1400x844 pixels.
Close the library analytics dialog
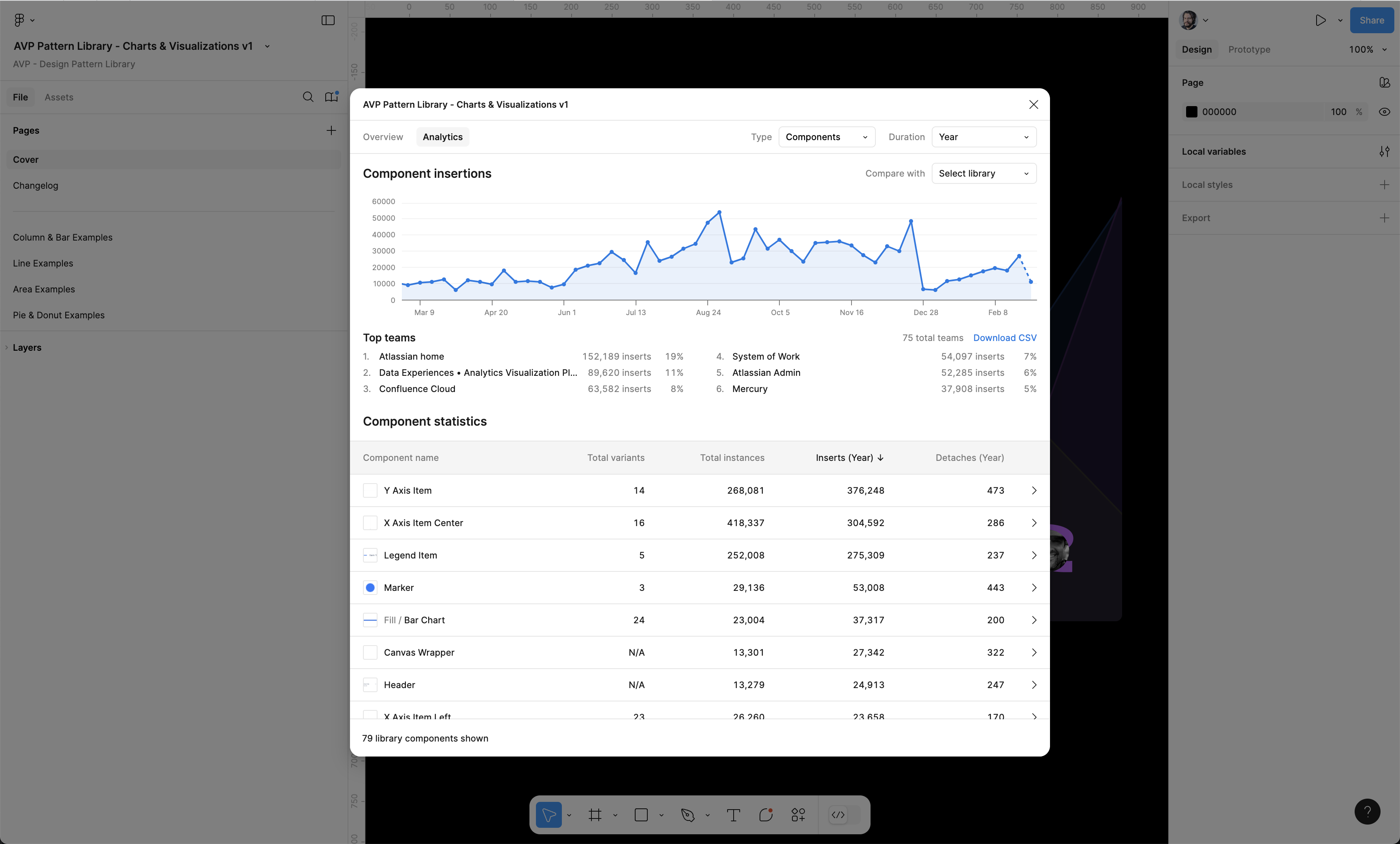[1033, 104]
